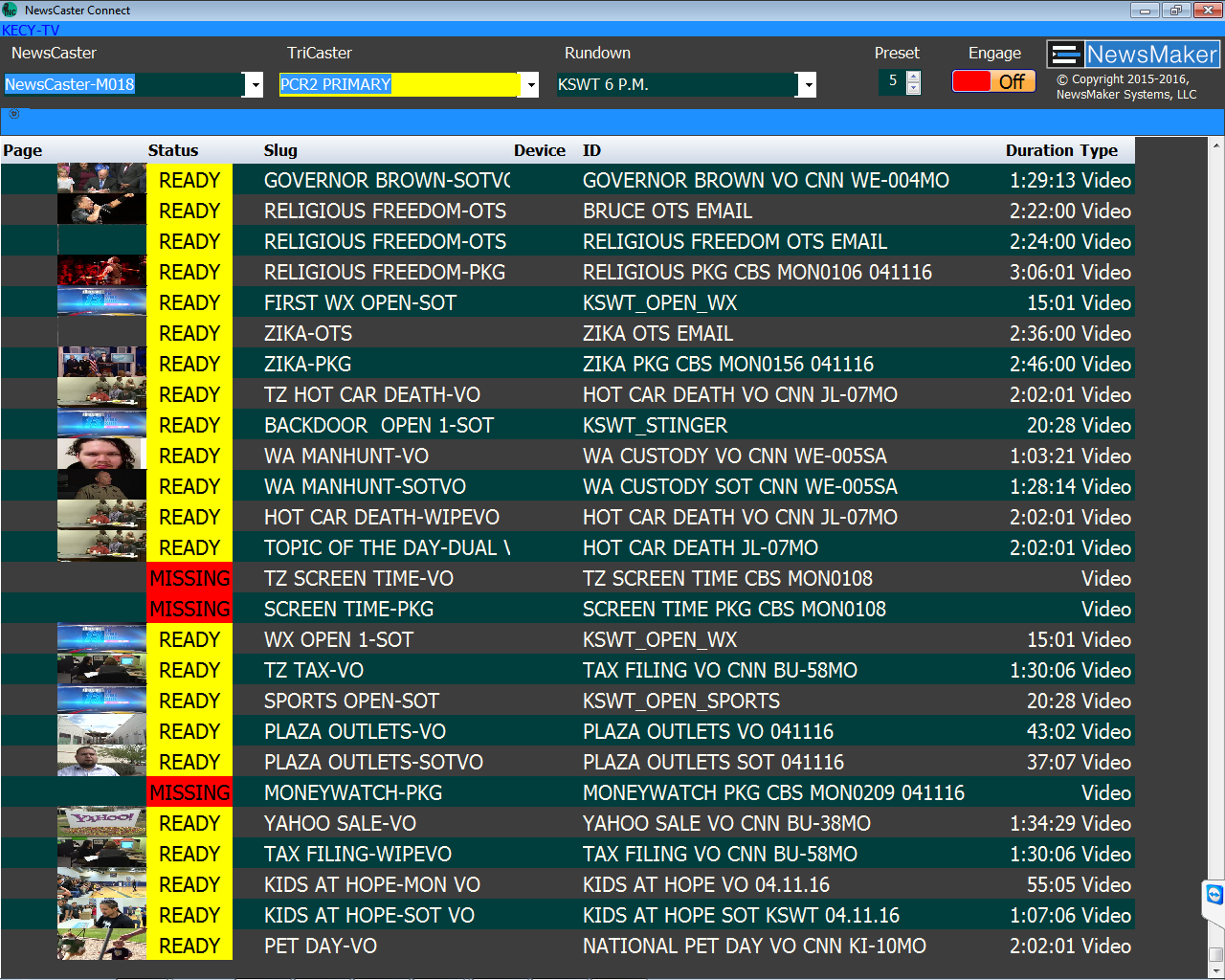Select the GOVERNOR BROWN-SOTVO thumbnail
1225x980 pixels.
click(x=101, y=180)
